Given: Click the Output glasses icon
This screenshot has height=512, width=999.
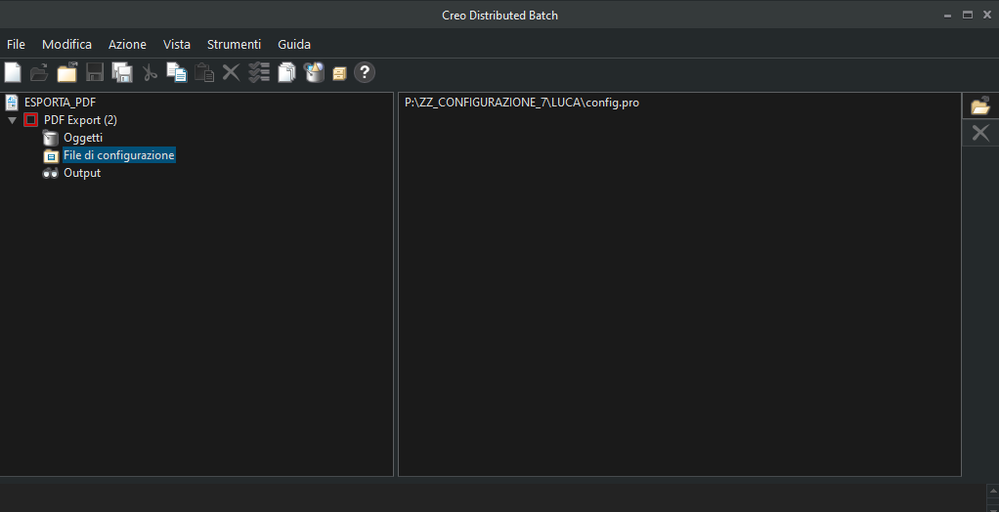Looking at the screenshot, I should point(50,174).
